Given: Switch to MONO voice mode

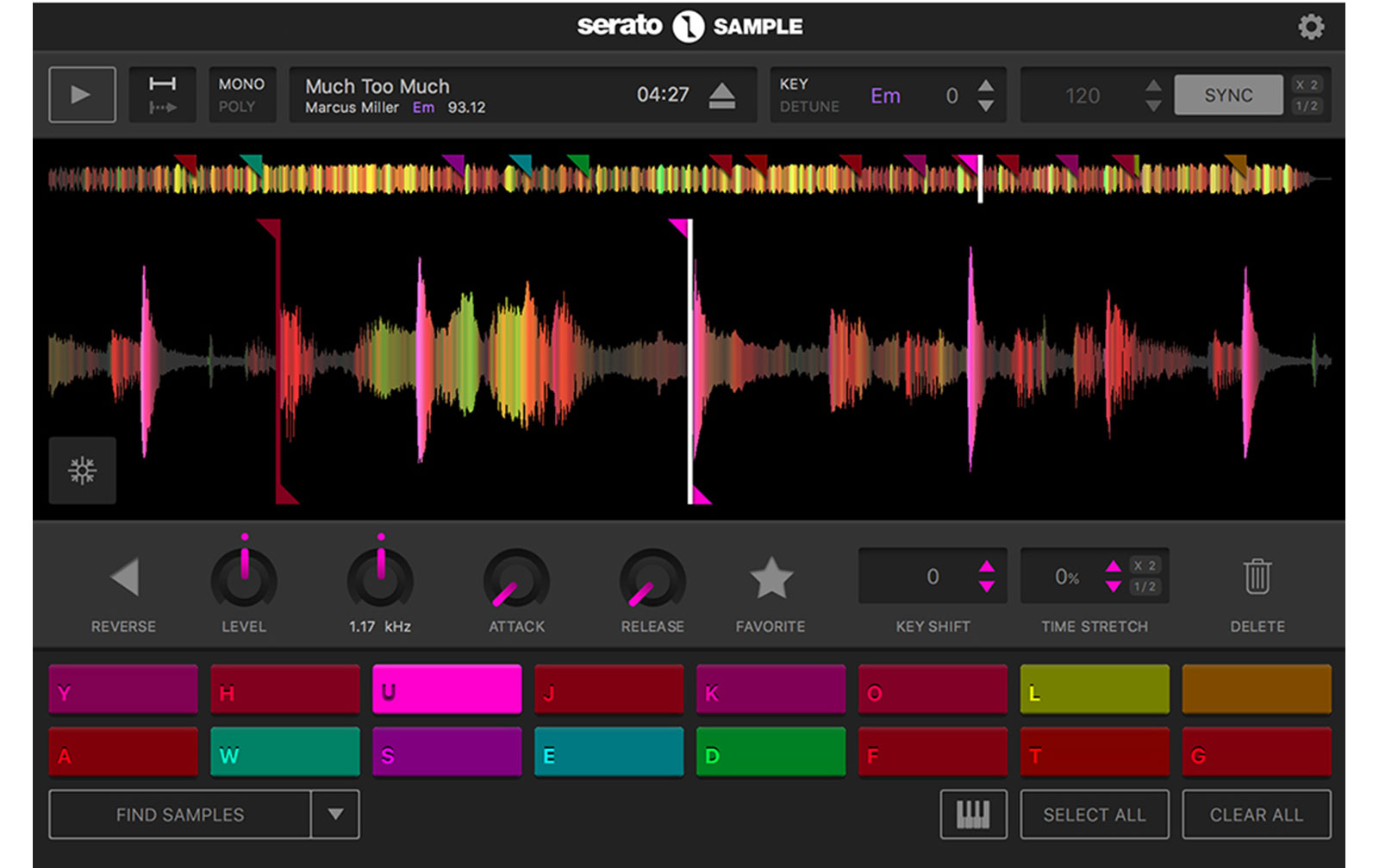Looking at the screenshot, I should tap(241, 84).
